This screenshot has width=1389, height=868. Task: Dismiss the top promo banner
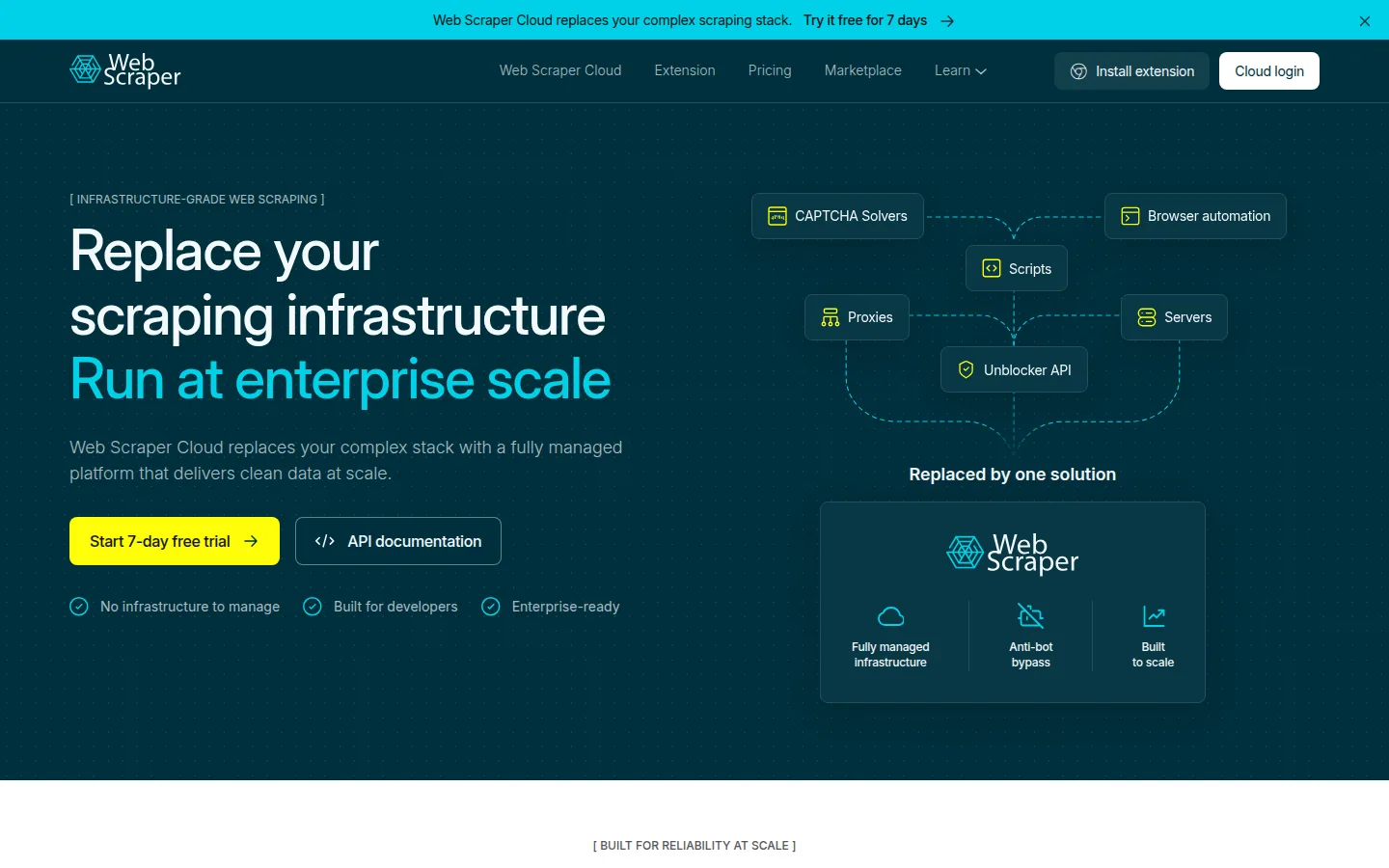1365,21
